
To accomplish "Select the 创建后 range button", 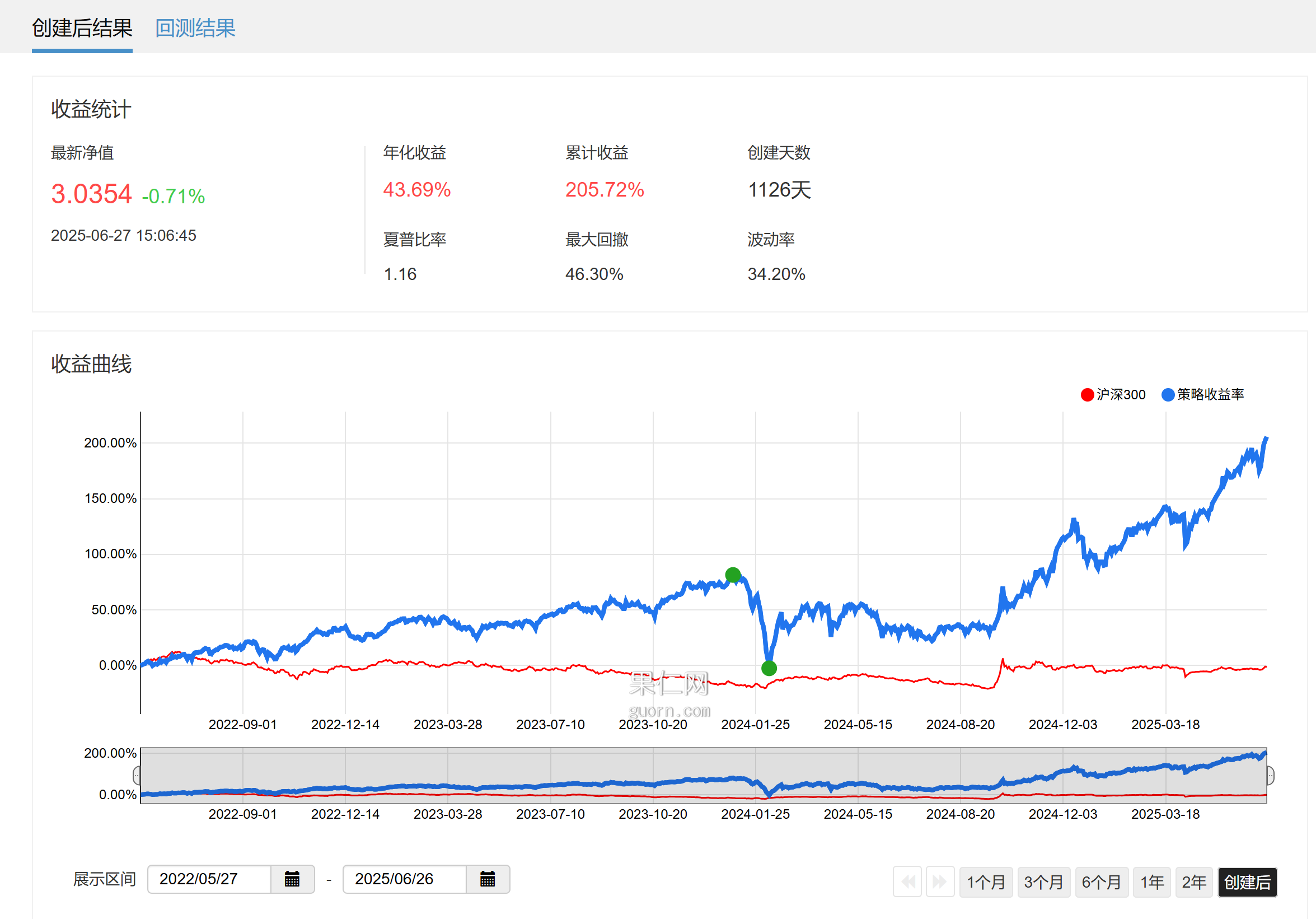I will pyautogui.click(x=1247, y=881).
